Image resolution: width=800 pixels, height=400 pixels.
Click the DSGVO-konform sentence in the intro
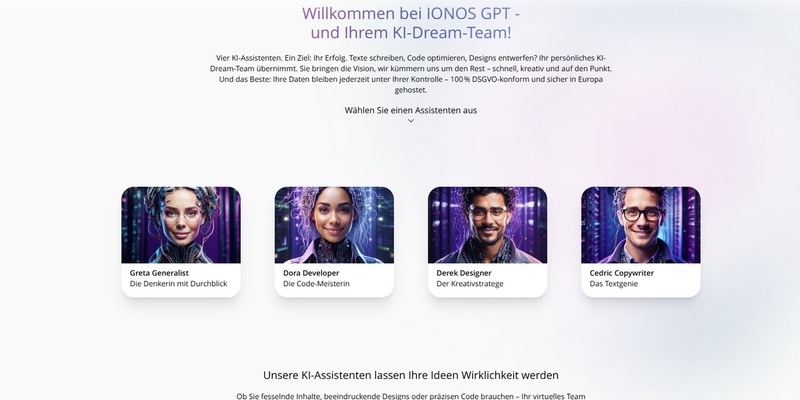coord(411,85)
